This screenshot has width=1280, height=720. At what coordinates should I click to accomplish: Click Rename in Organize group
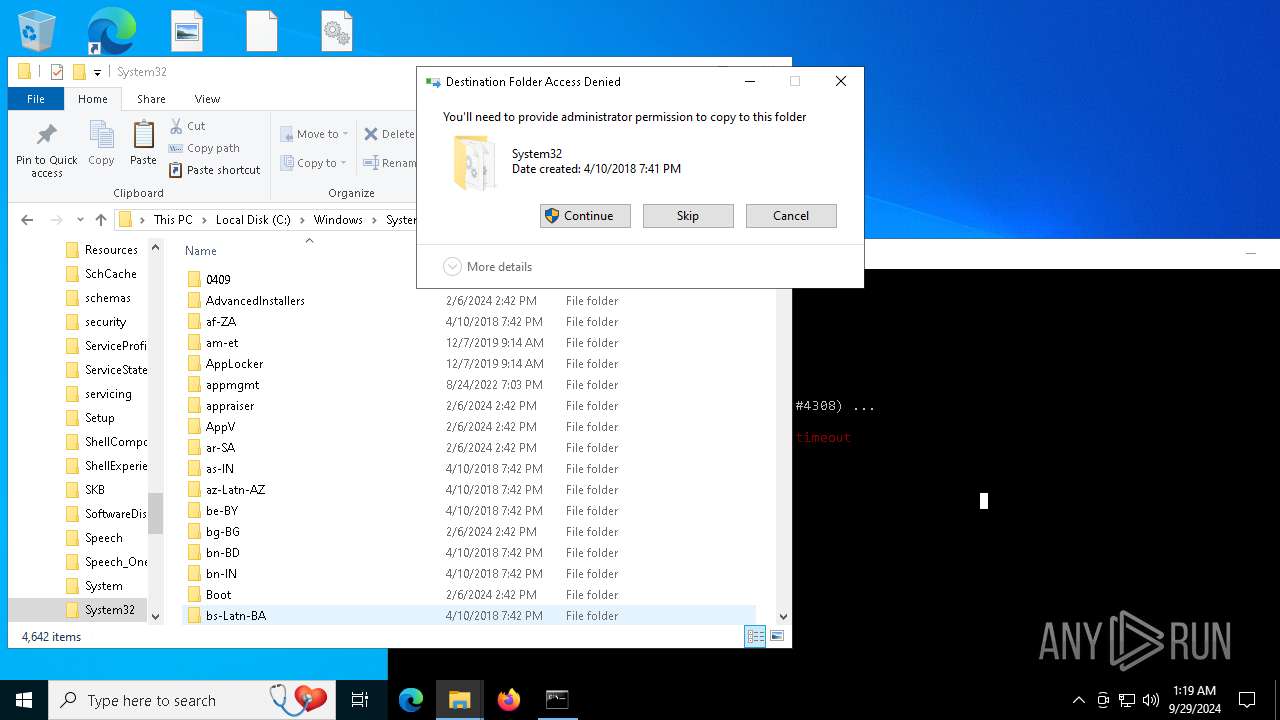389,163
